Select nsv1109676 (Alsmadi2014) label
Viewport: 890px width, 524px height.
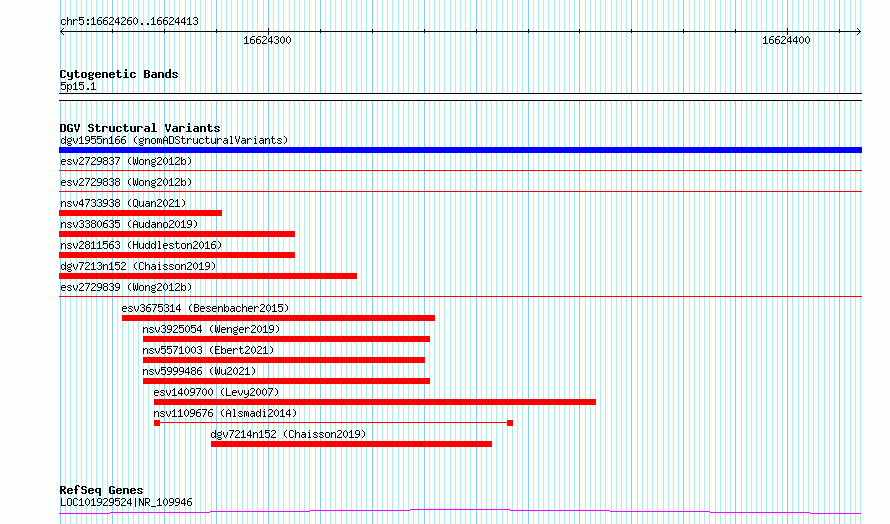pos(225,413)
